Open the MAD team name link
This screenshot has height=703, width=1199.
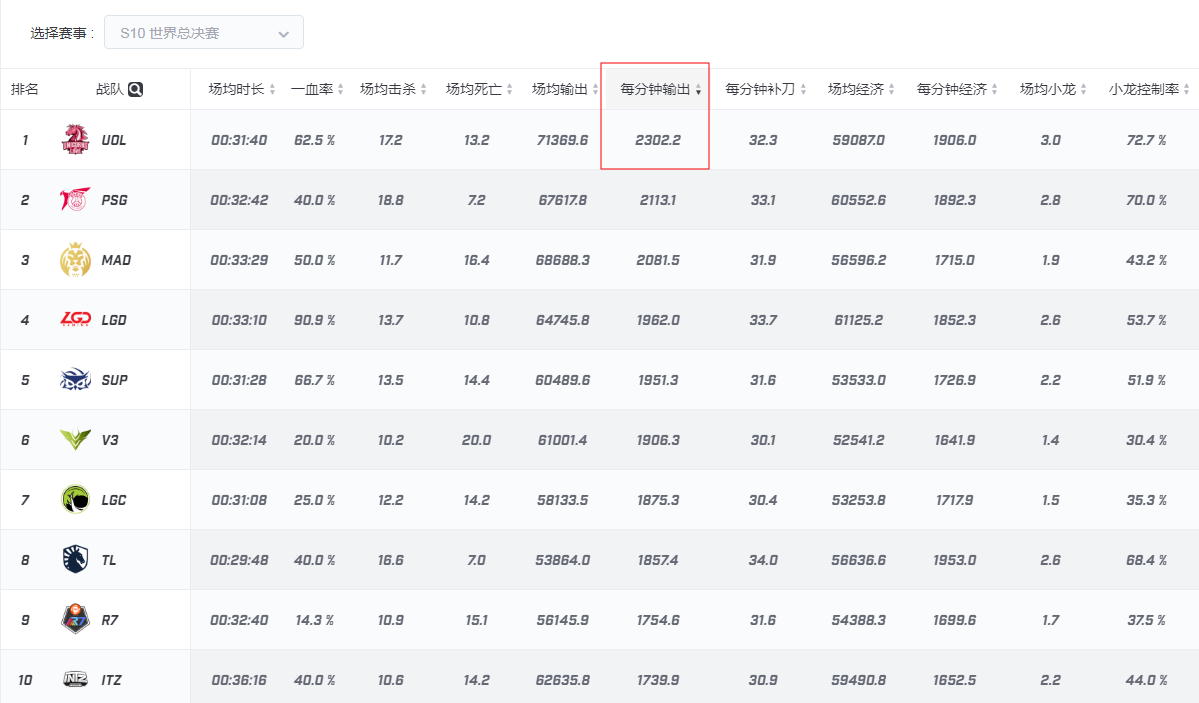(116, 260)
